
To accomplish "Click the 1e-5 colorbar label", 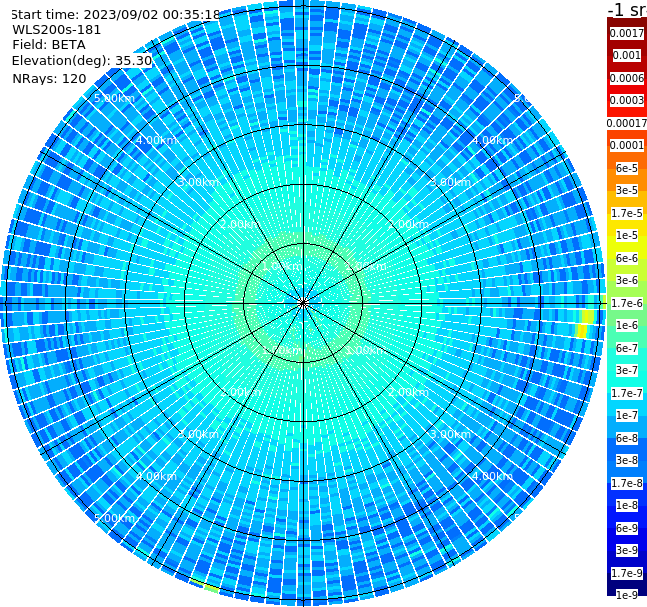I will coord(627,235).
